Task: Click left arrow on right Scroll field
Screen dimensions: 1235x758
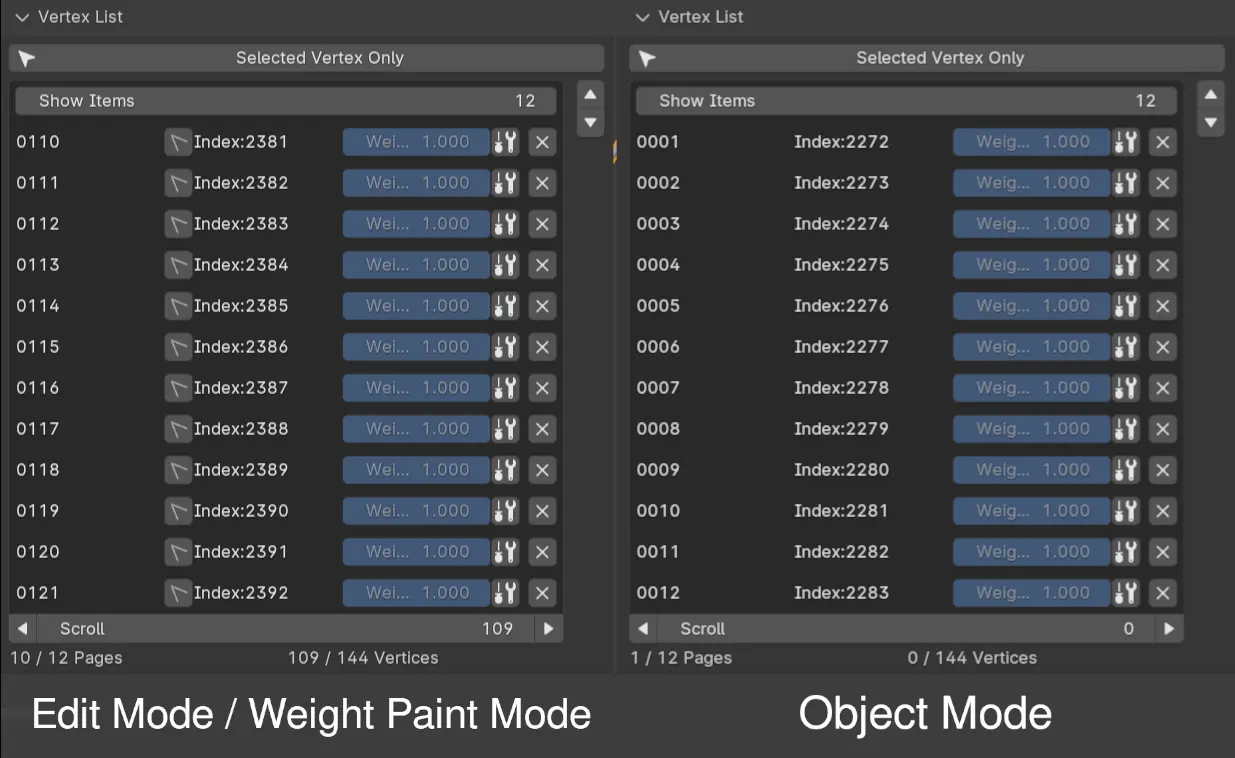Action: (x=643, y=629)
